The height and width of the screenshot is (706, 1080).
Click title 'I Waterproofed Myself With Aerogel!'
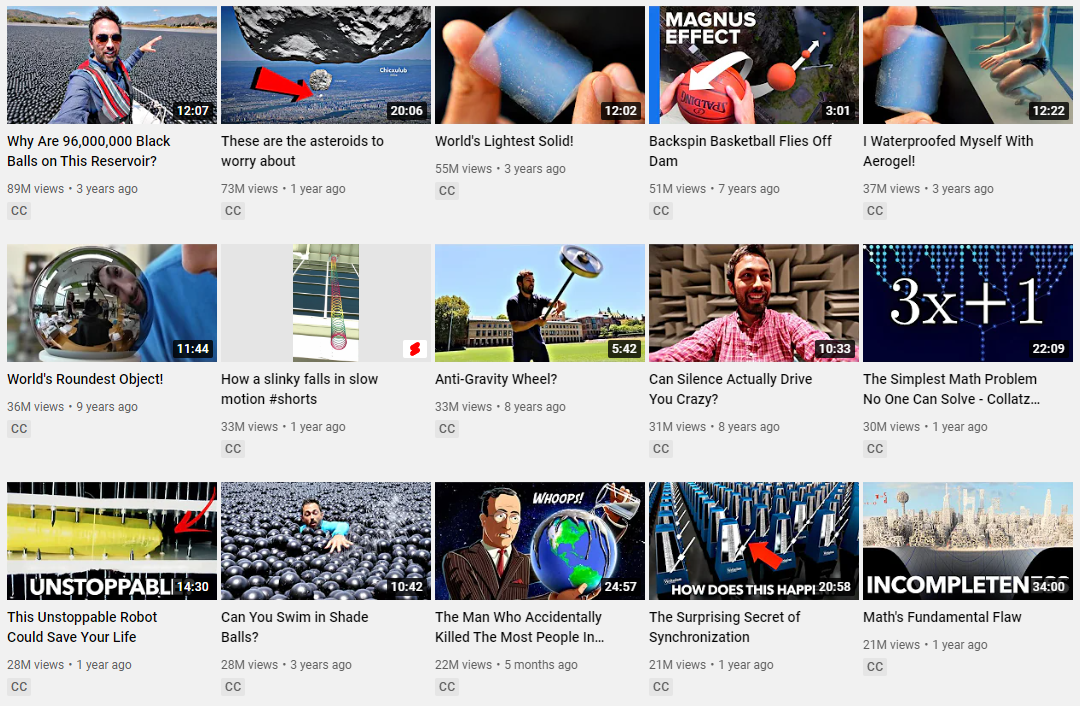[x=948, y=151]
